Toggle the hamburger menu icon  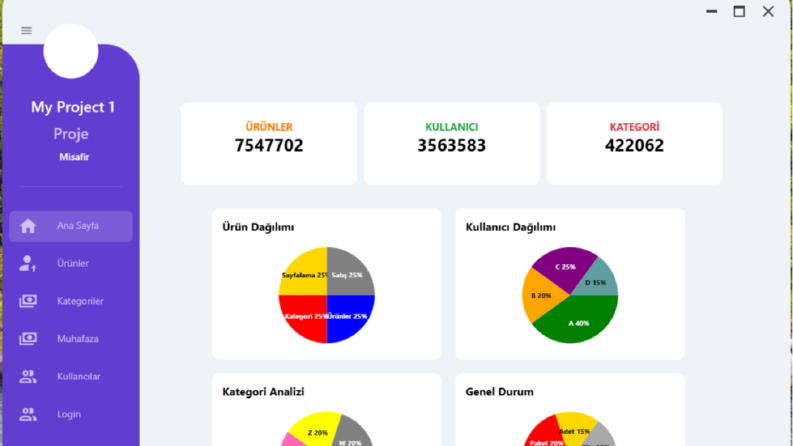[26, 30]
